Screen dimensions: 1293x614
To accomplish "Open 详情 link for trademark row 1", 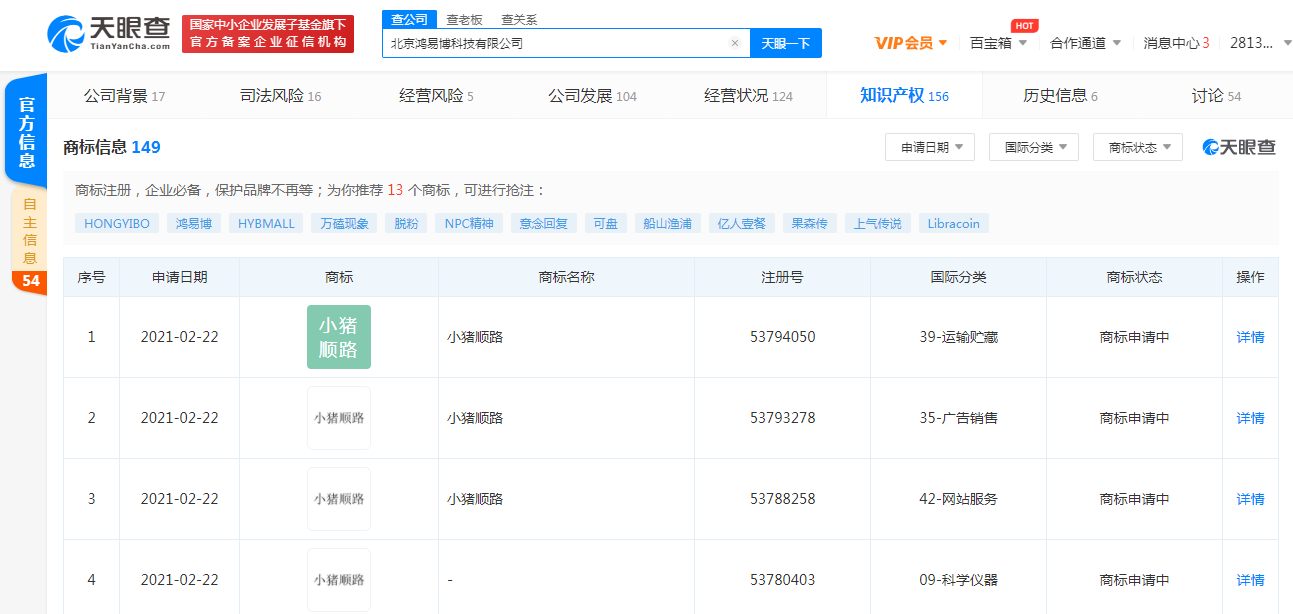I will (x=1250, y=337).
